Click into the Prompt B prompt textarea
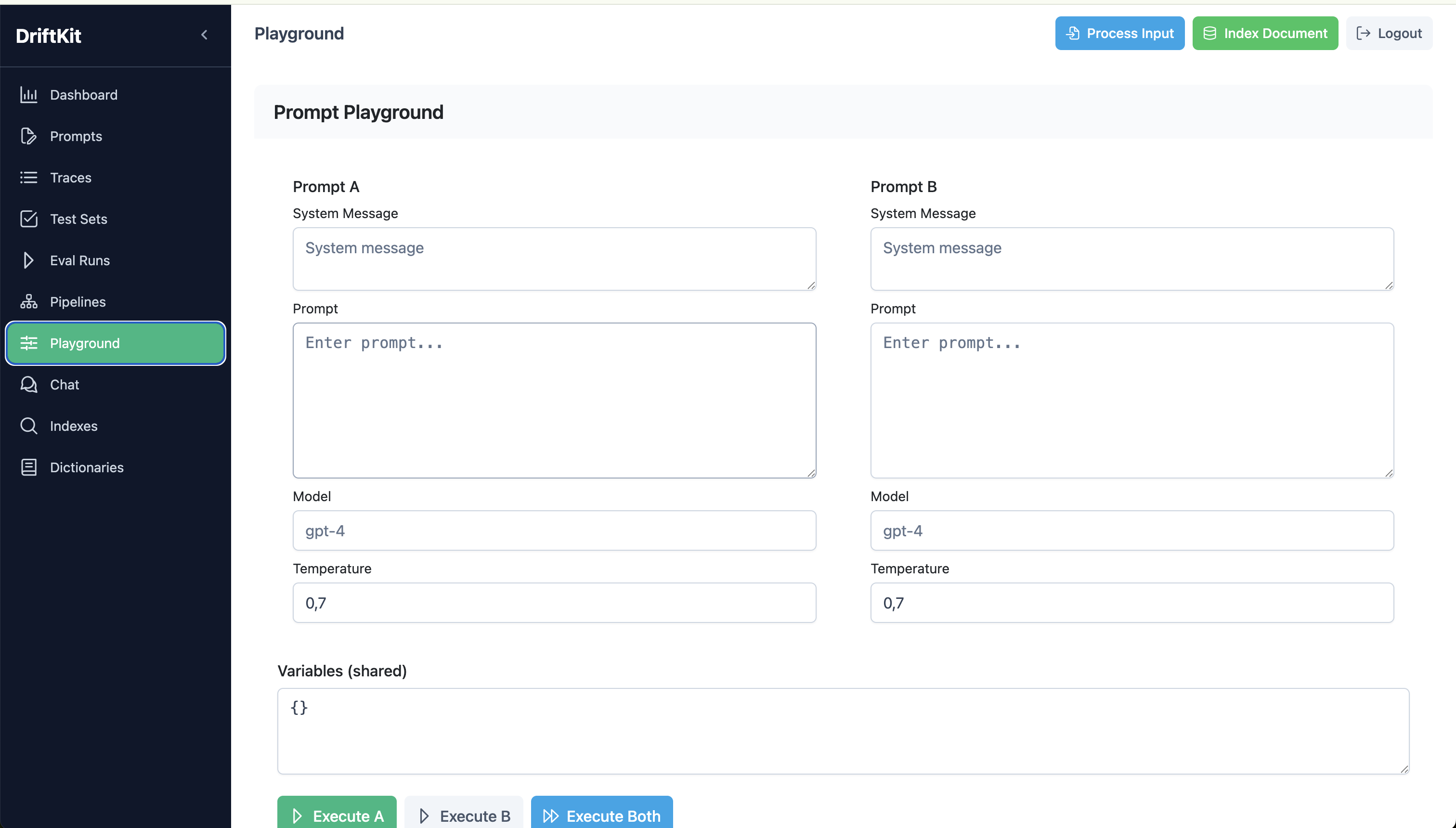This screenshot has height=828, width=1456. pos(1132,401)
